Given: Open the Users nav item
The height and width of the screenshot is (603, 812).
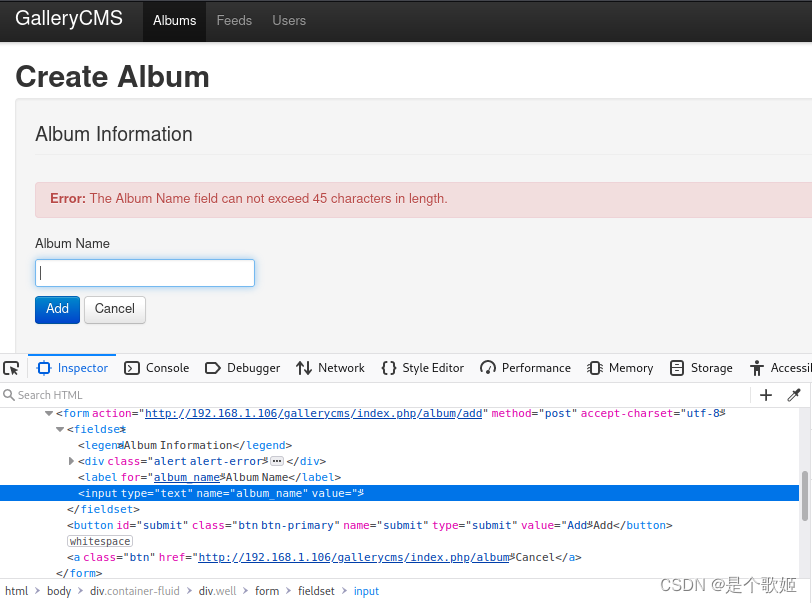Looking at the screenshot, I should 289,21.
